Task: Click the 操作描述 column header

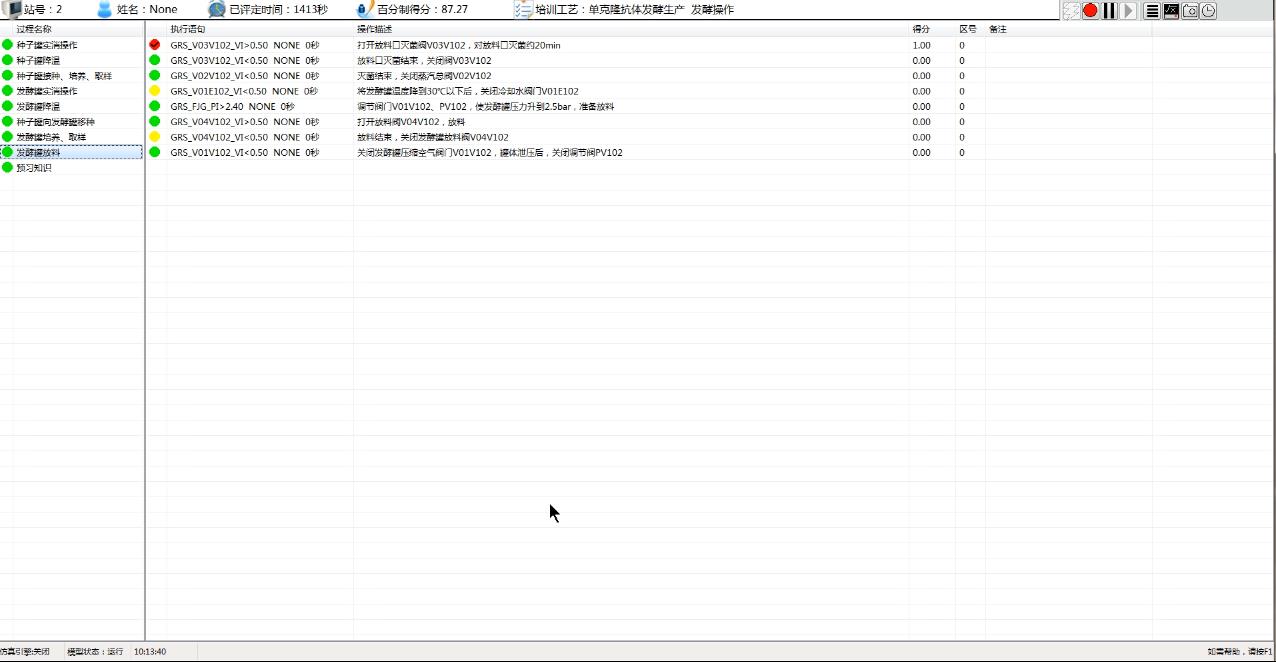Action: pyautogui.click(x=375, y=29)
